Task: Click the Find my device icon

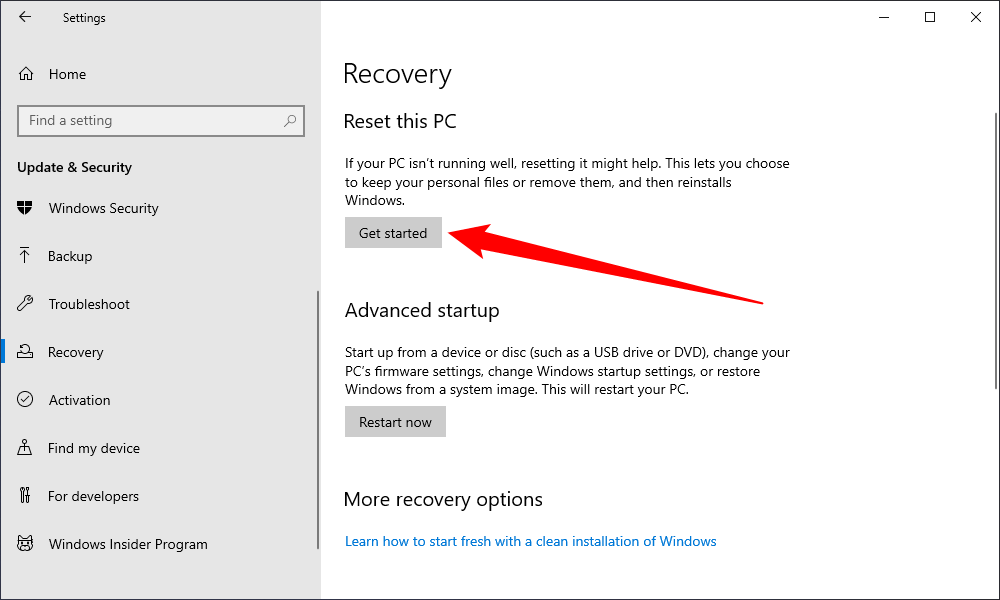Action: [x=26, y=448]
